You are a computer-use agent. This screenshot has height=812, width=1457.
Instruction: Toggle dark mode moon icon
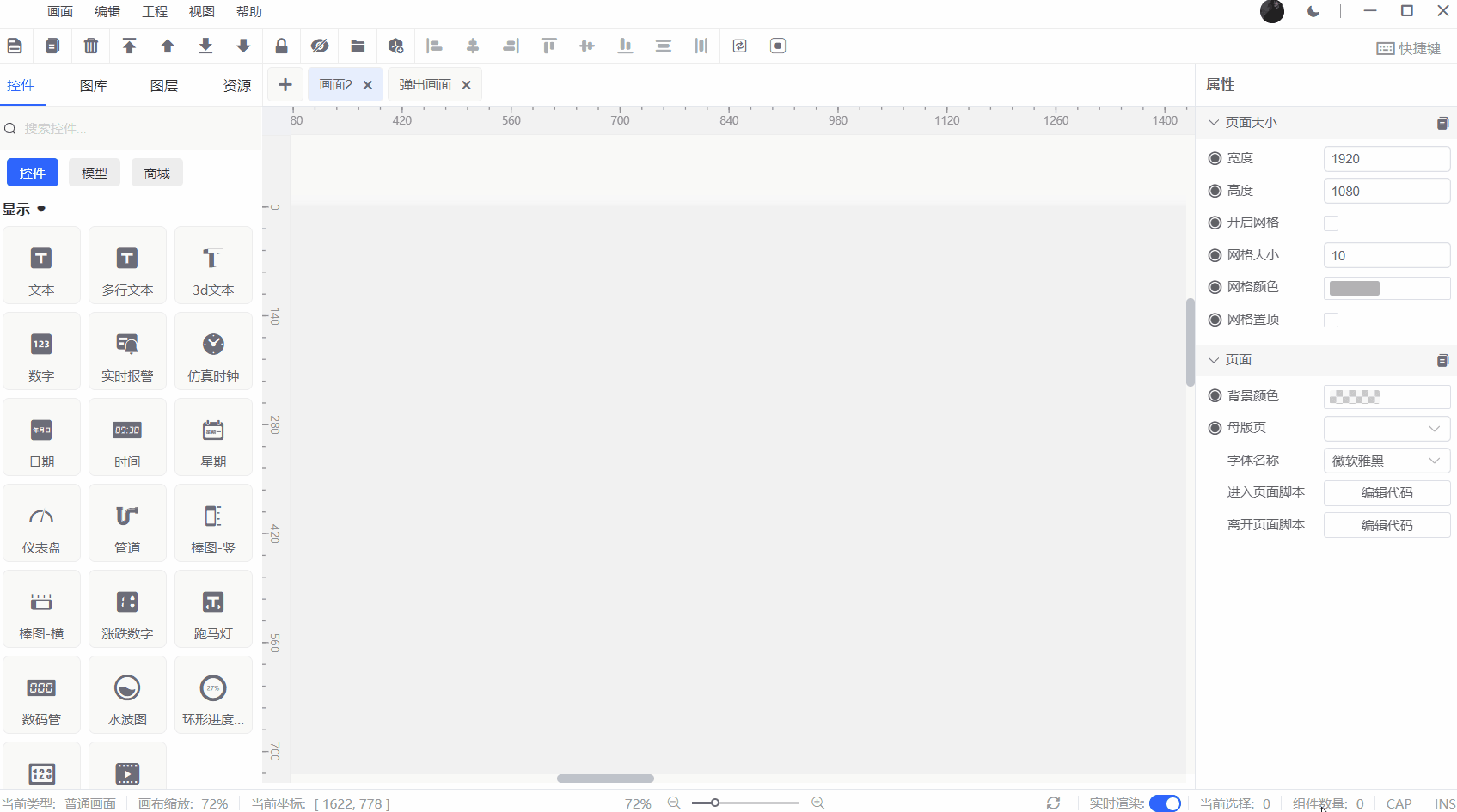[x=1313, y=11]
